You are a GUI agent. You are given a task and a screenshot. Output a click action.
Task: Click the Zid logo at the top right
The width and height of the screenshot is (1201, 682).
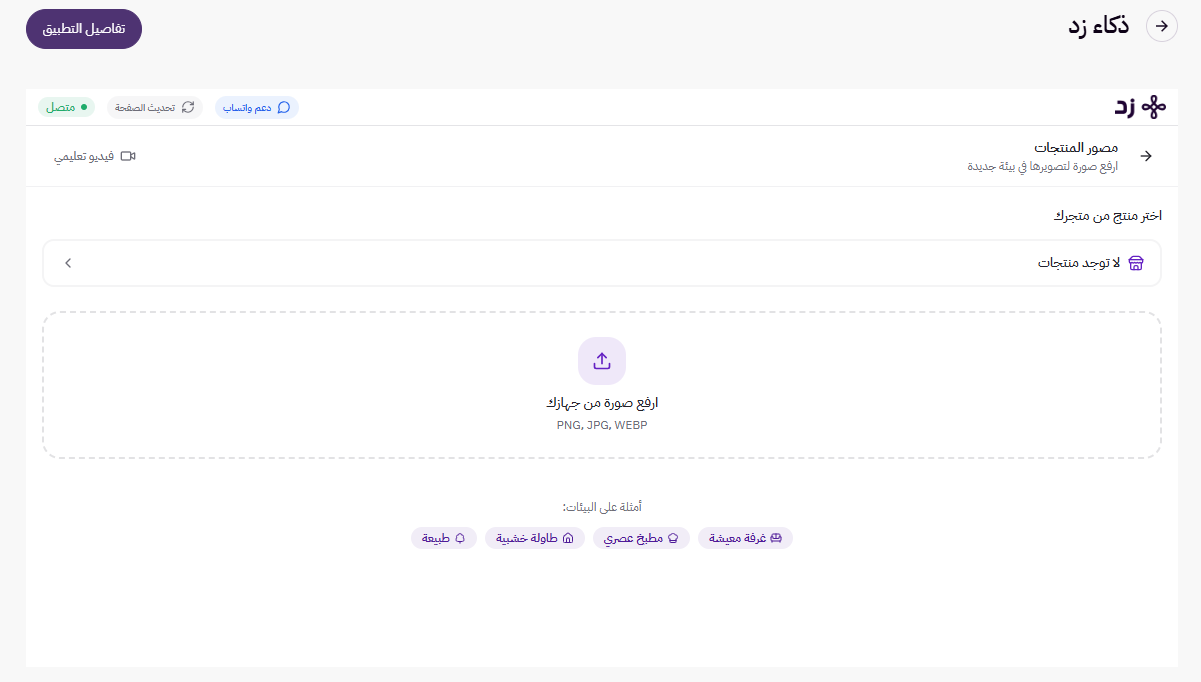pyautogui.click(x=1140, y=107)
